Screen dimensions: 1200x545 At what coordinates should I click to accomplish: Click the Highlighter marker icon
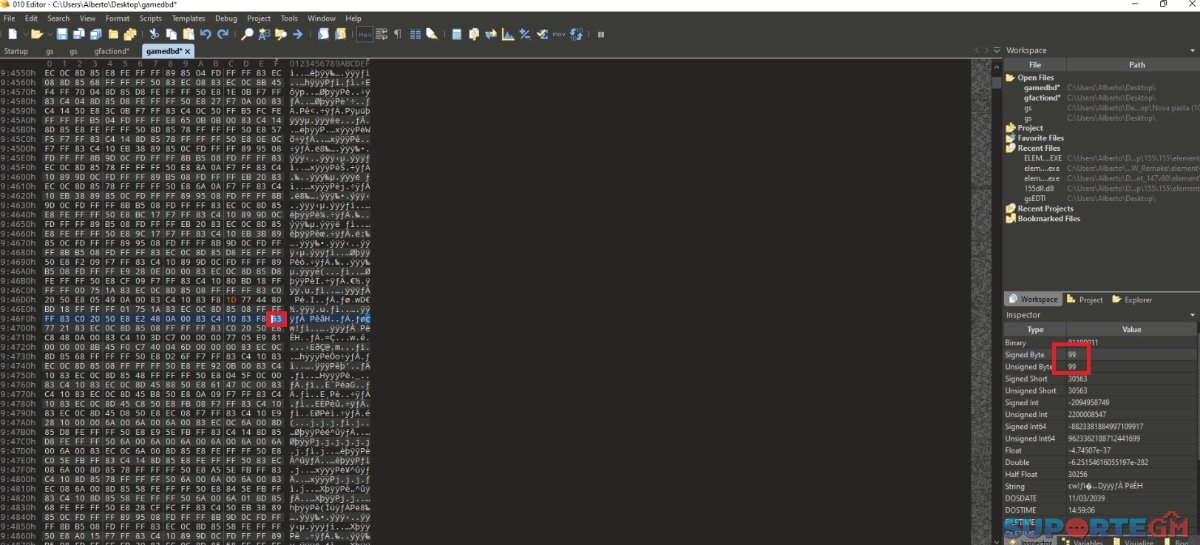(x=432, y=34)
